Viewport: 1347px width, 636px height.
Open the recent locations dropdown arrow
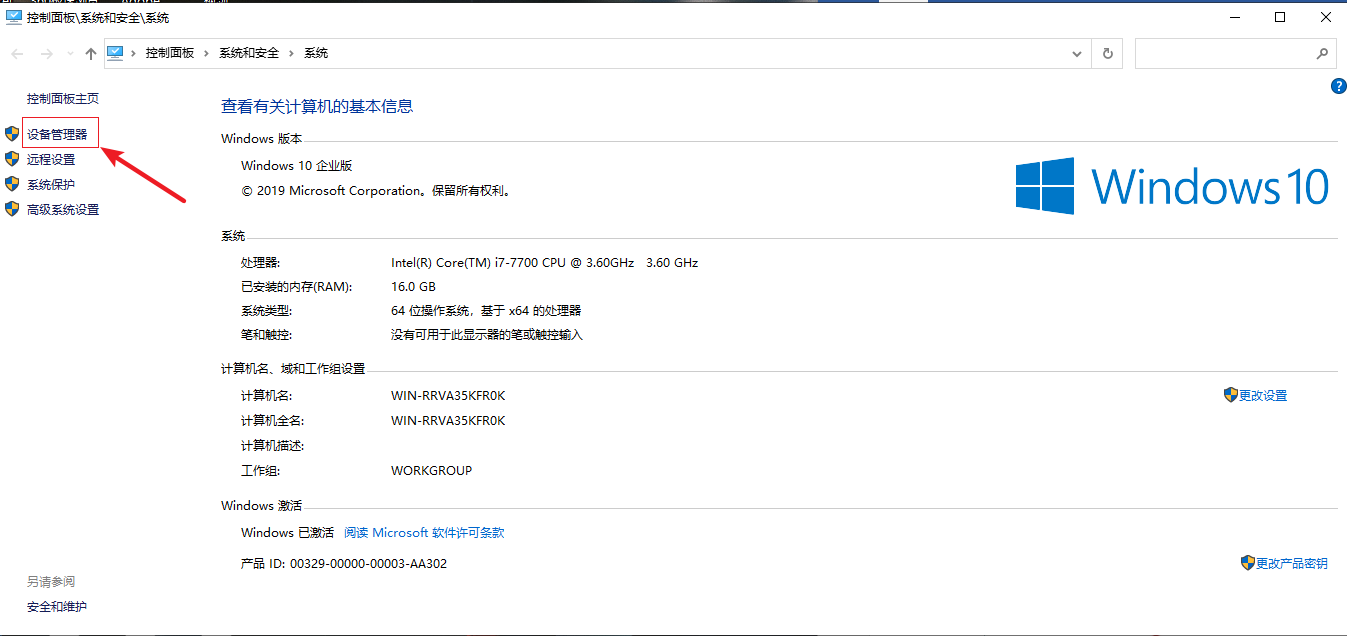[68, 54]
